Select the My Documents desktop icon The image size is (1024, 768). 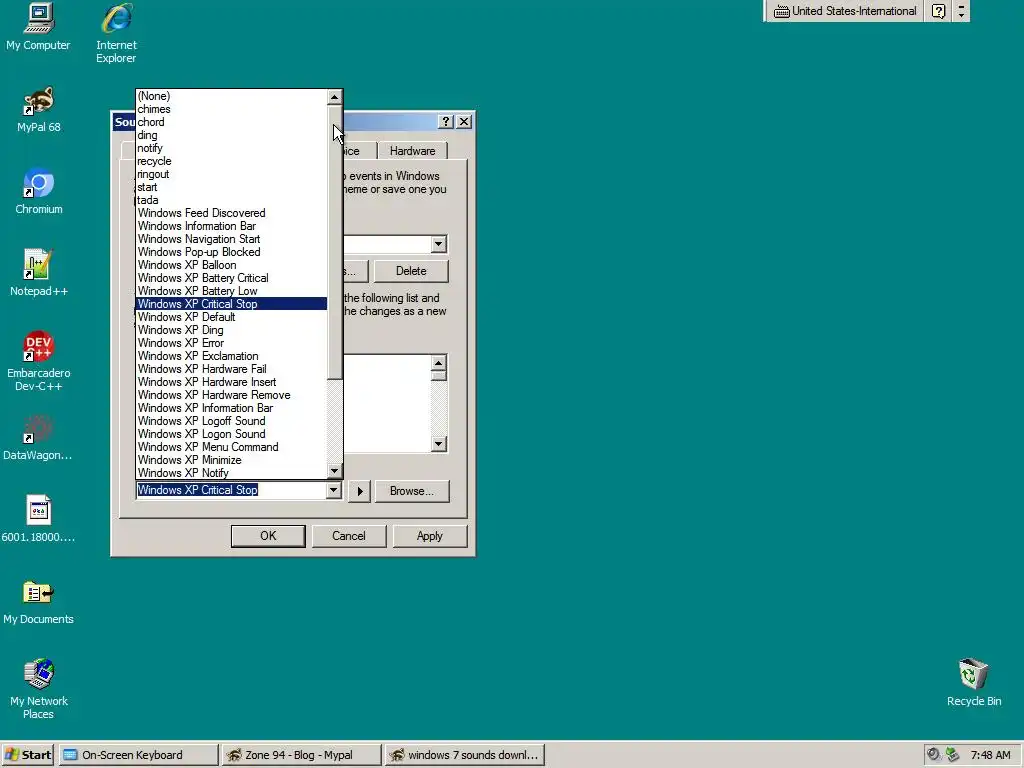[x=39, y=601]
